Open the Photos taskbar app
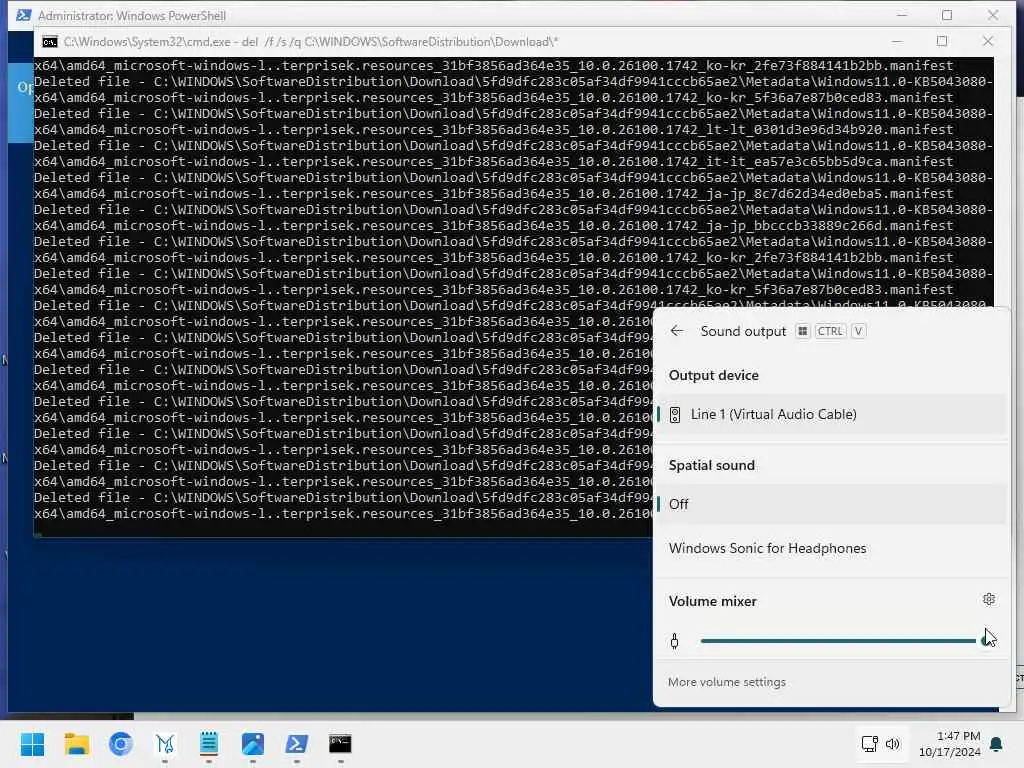This screenshot has width=1024, height=768. click(x=253, y=744)
